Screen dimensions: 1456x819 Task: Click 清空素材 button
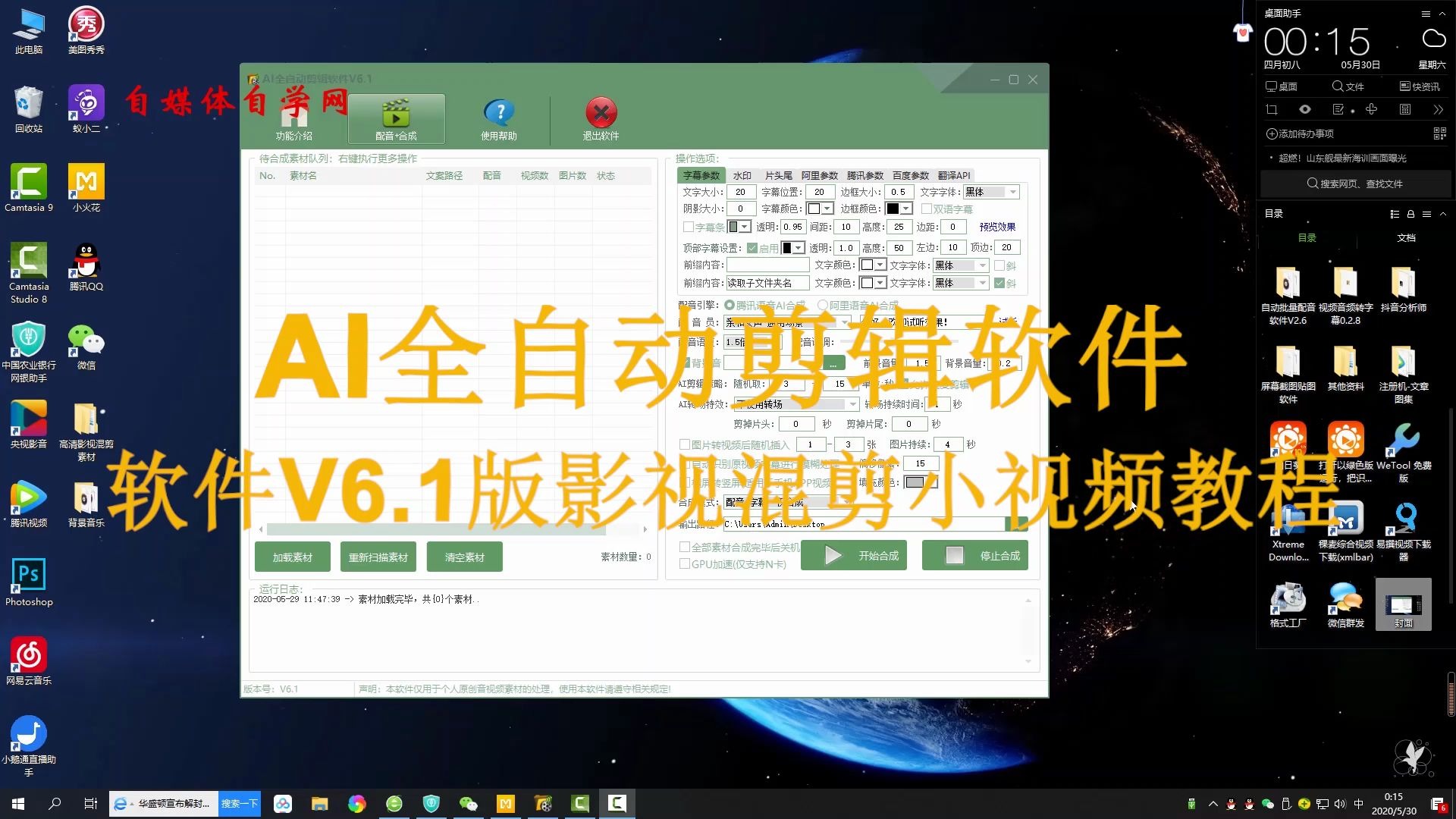pyautogui.click(x=464, y=556)
